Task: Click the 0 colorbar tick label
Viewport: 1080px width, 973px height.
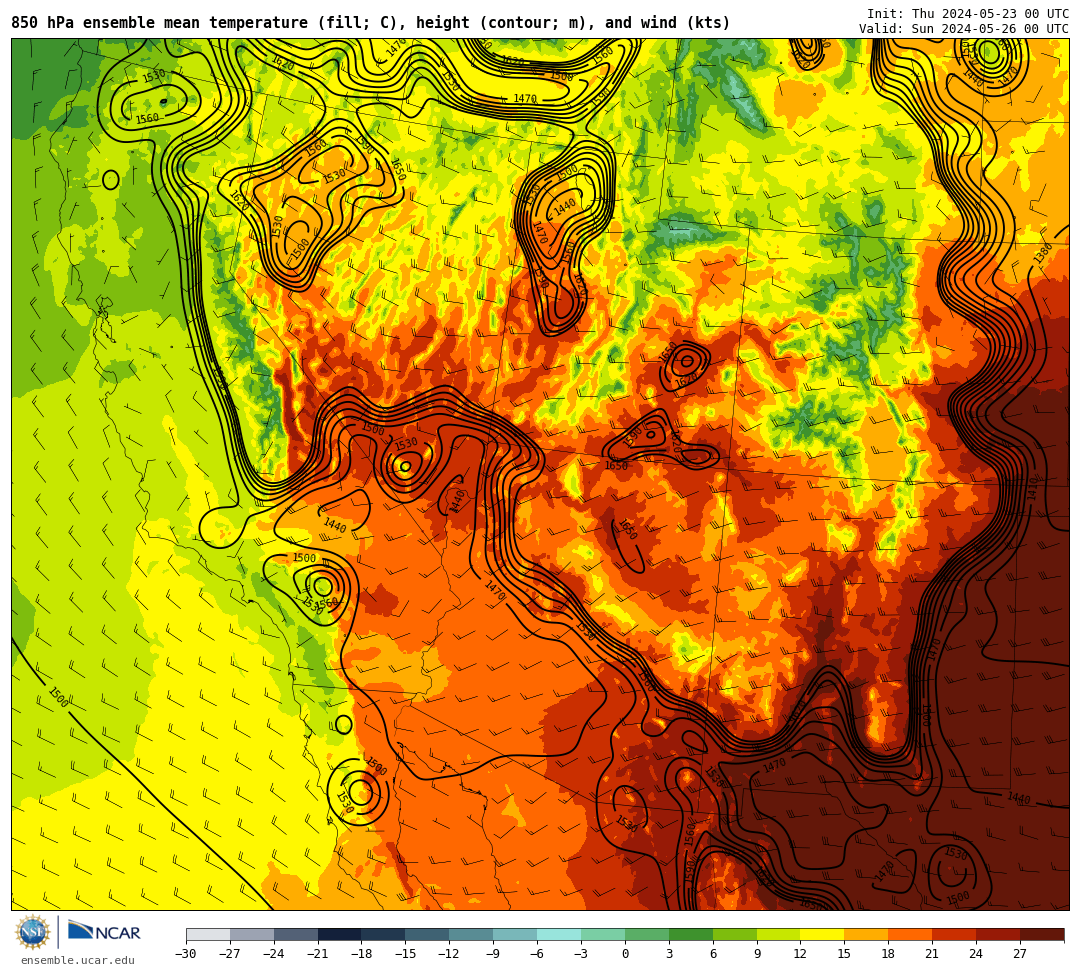Action: [625, 954]
